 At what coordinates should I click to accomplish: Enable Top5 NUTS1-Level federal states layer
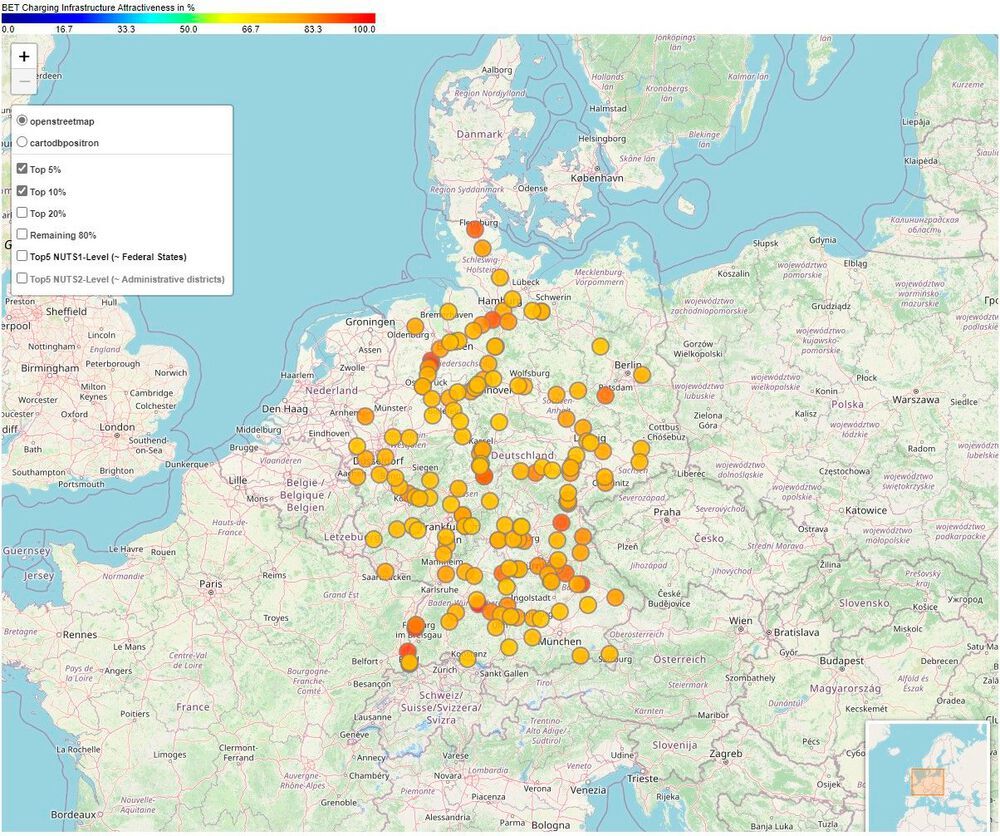pyautogui.click(x=22, y=256)
